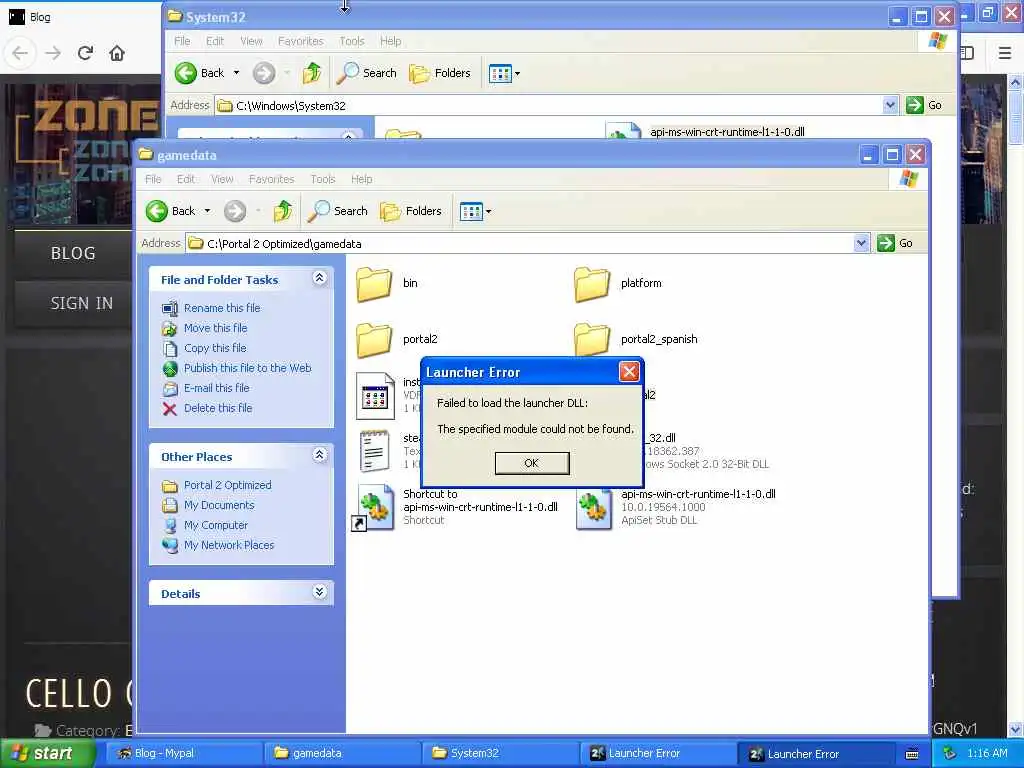Viewport: 1024px width, 768px height.
Task: Click Back icon in System32 window
Action: pyautogui.click(x=185, y=73)
